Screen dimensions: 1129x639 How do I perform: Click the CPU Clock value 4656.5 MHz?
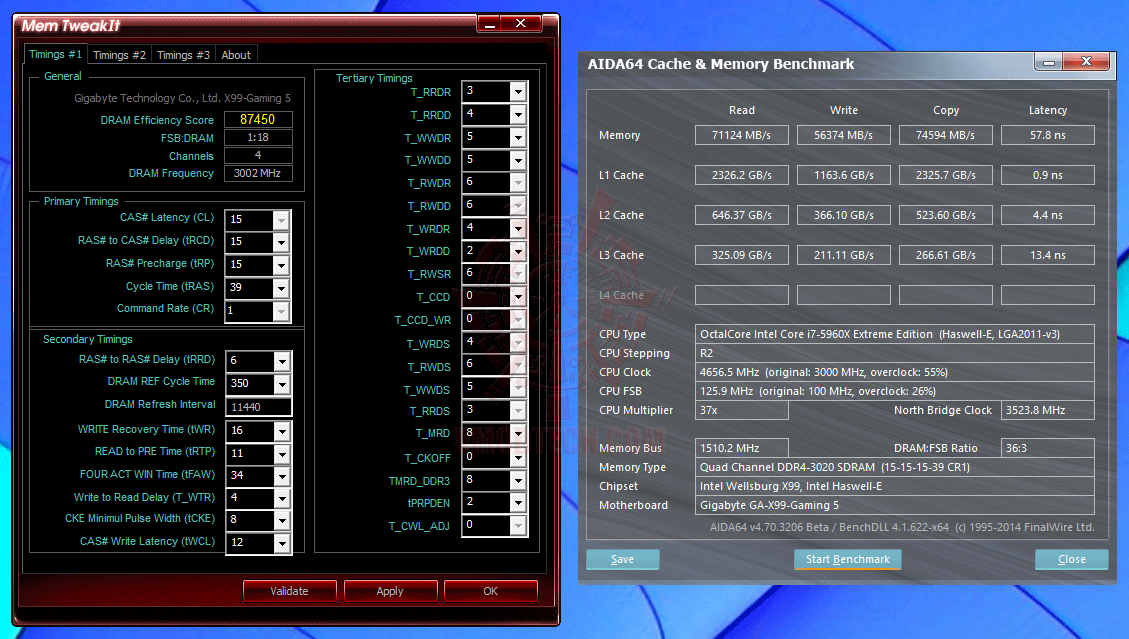point(894,372)
